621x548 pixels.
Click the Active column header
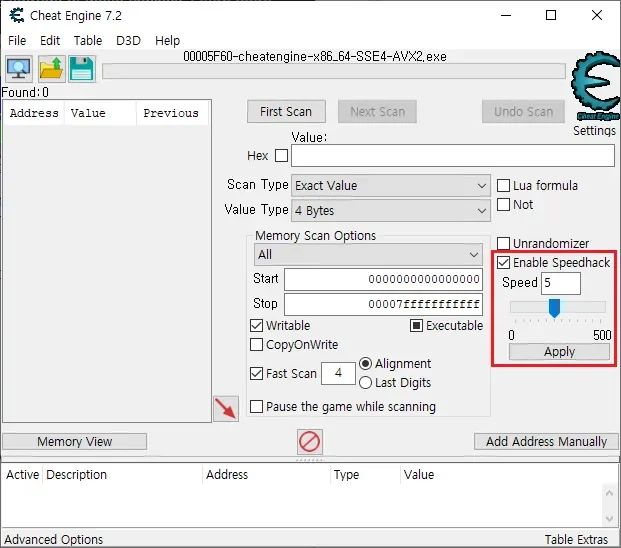pos(22,474)
